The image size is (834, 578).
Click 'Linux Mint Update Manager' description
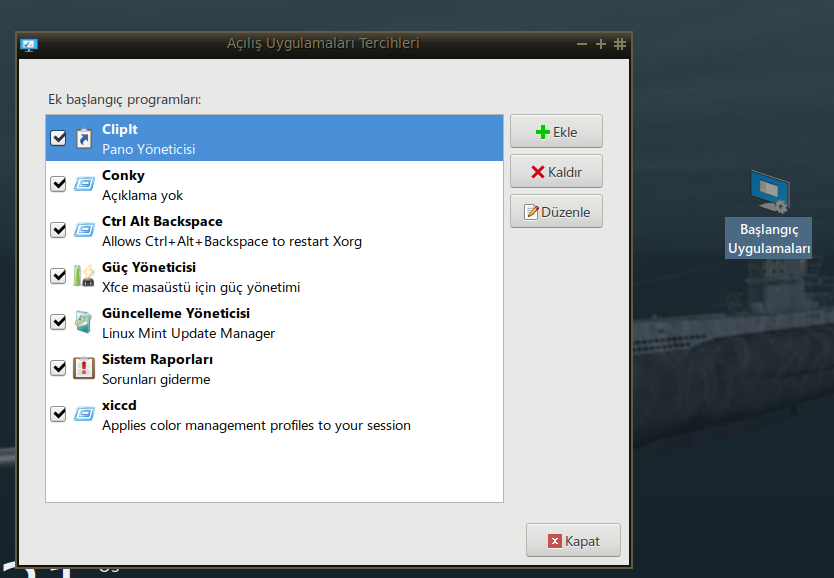click(188, 333)
